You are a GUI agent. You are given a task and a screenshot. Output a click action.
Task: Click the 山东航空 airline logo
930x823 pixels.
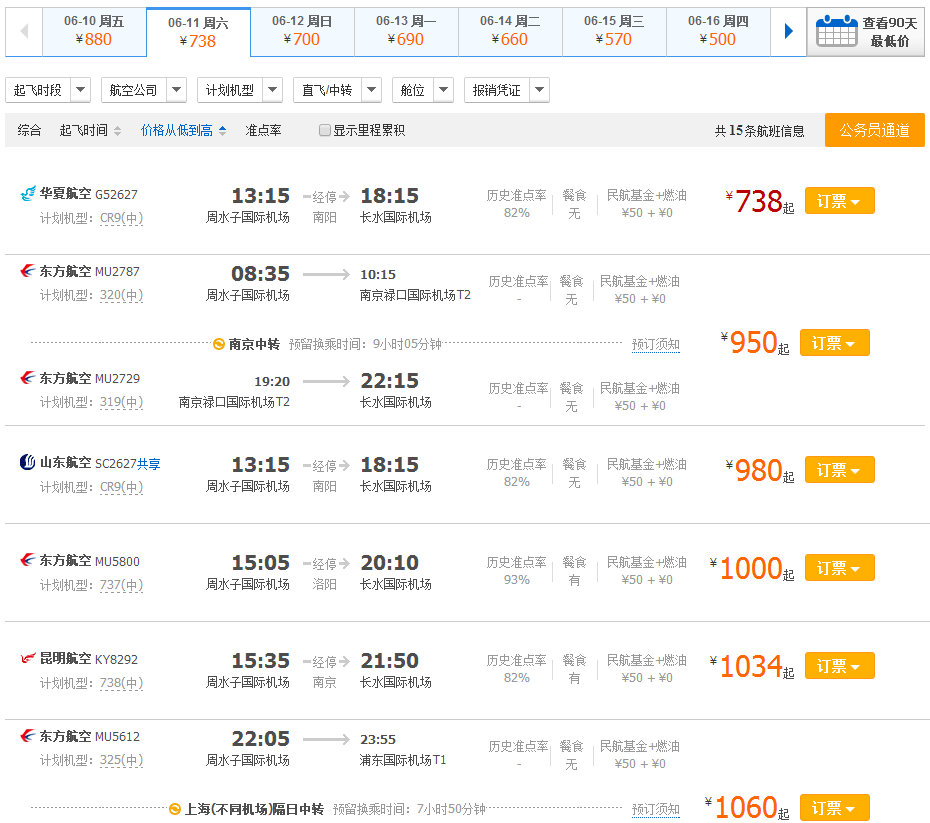[28, 462]
